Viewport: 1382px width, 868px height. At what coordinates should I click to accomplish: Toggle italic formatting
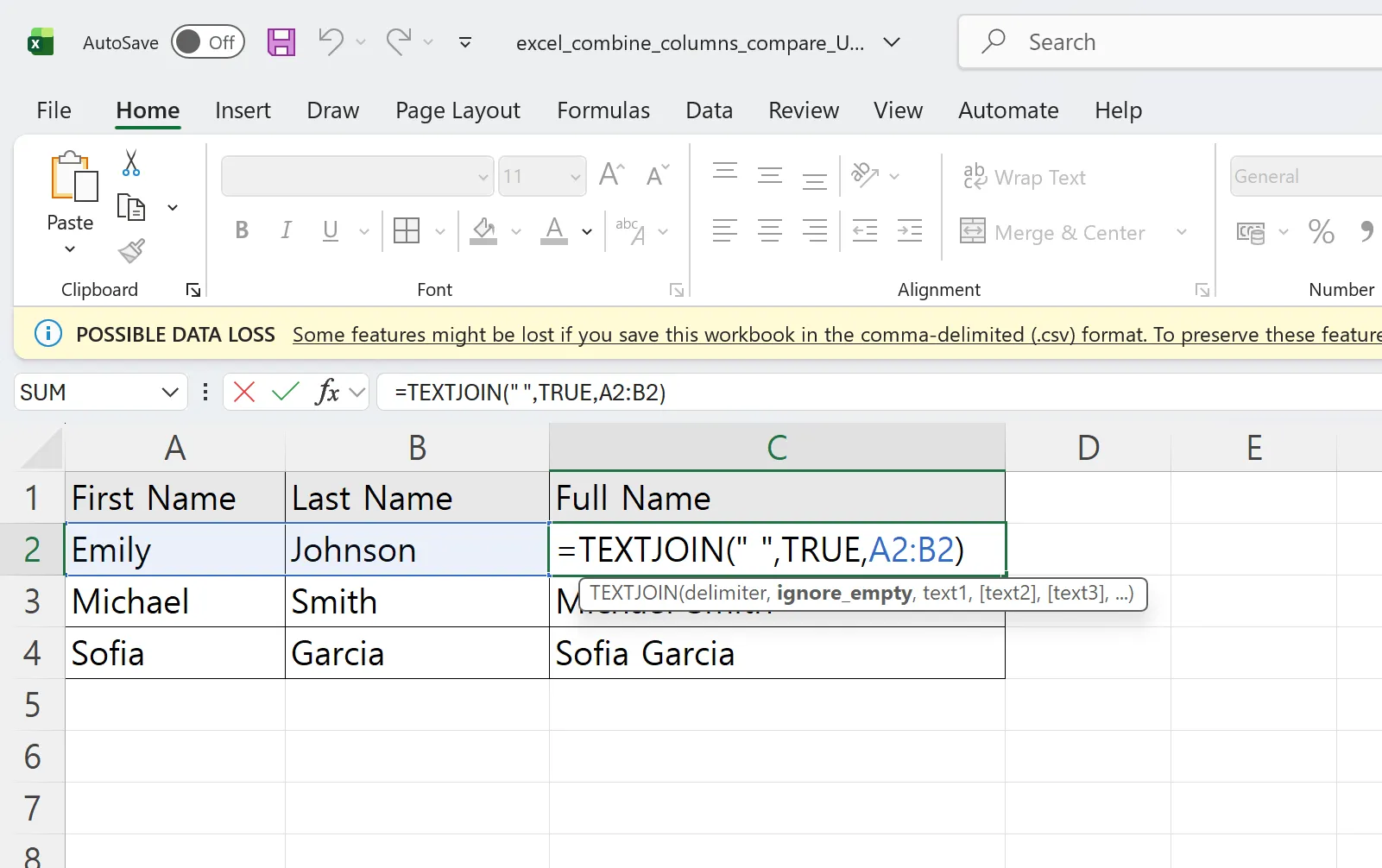[x=286, y=230]
